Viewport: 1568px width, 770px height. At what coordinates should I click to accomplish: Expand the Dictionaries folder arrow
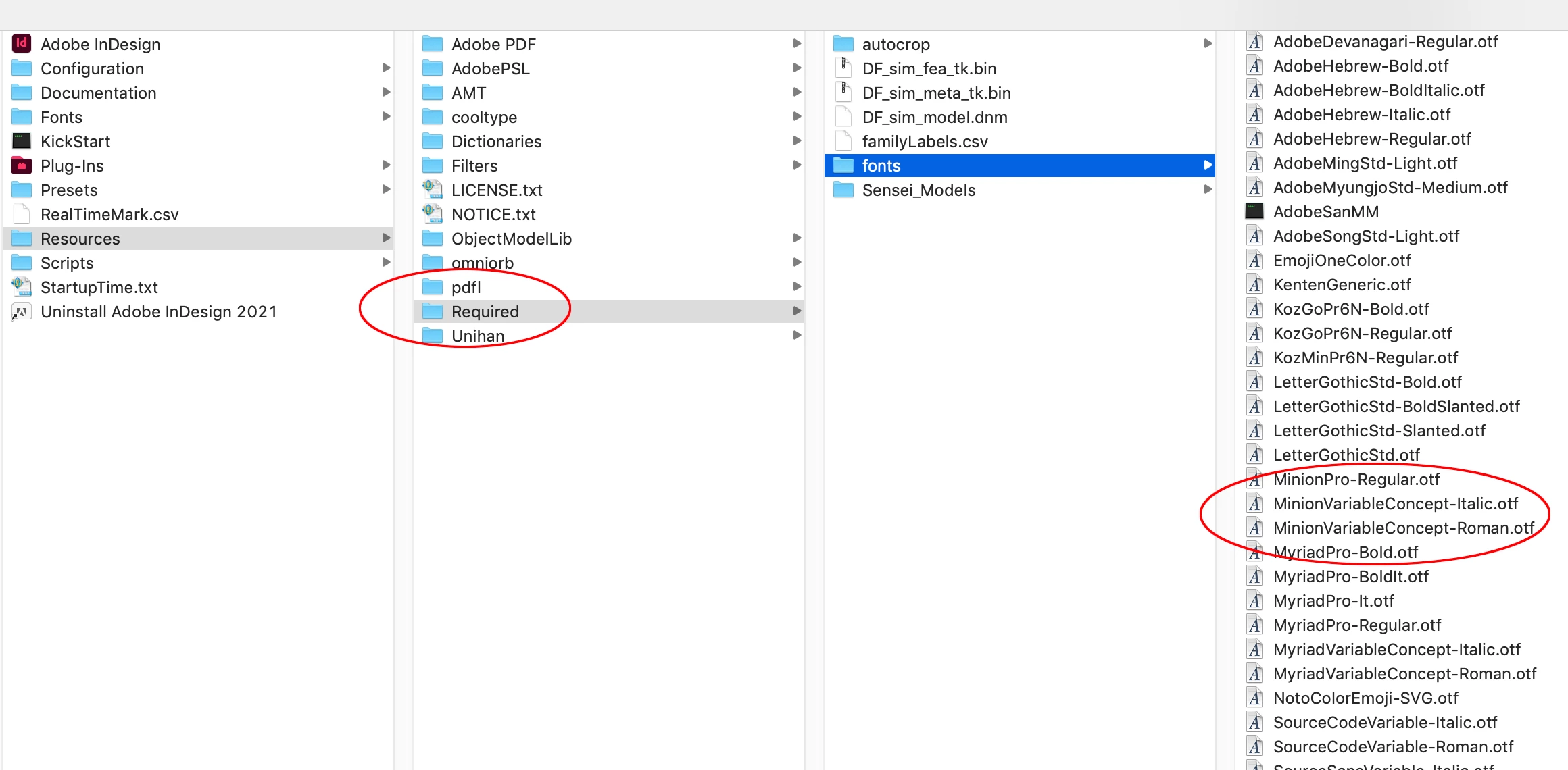[797, 141]
